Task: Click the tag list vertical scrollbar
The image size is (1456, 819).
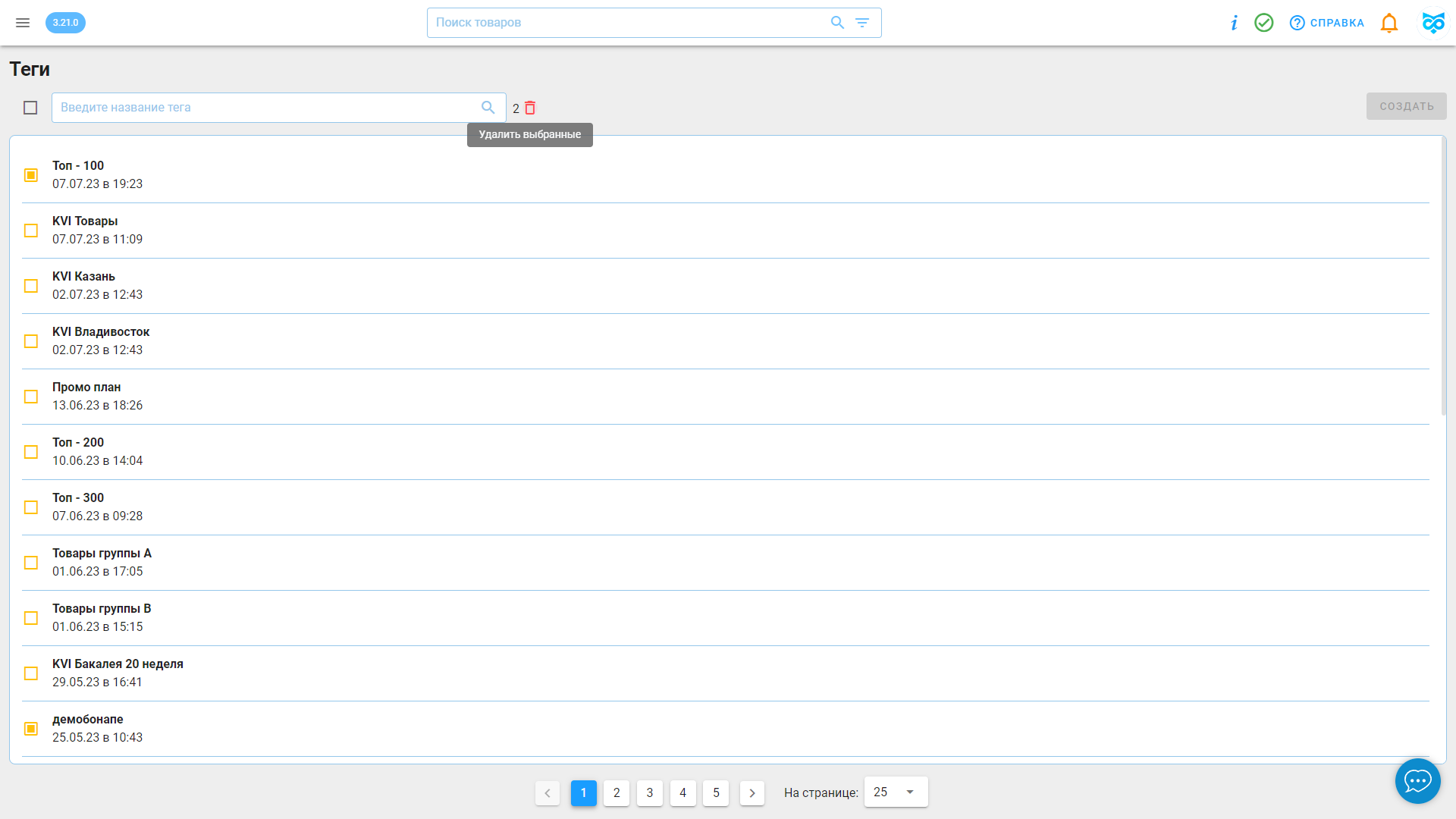Action: pos(1444,277)
